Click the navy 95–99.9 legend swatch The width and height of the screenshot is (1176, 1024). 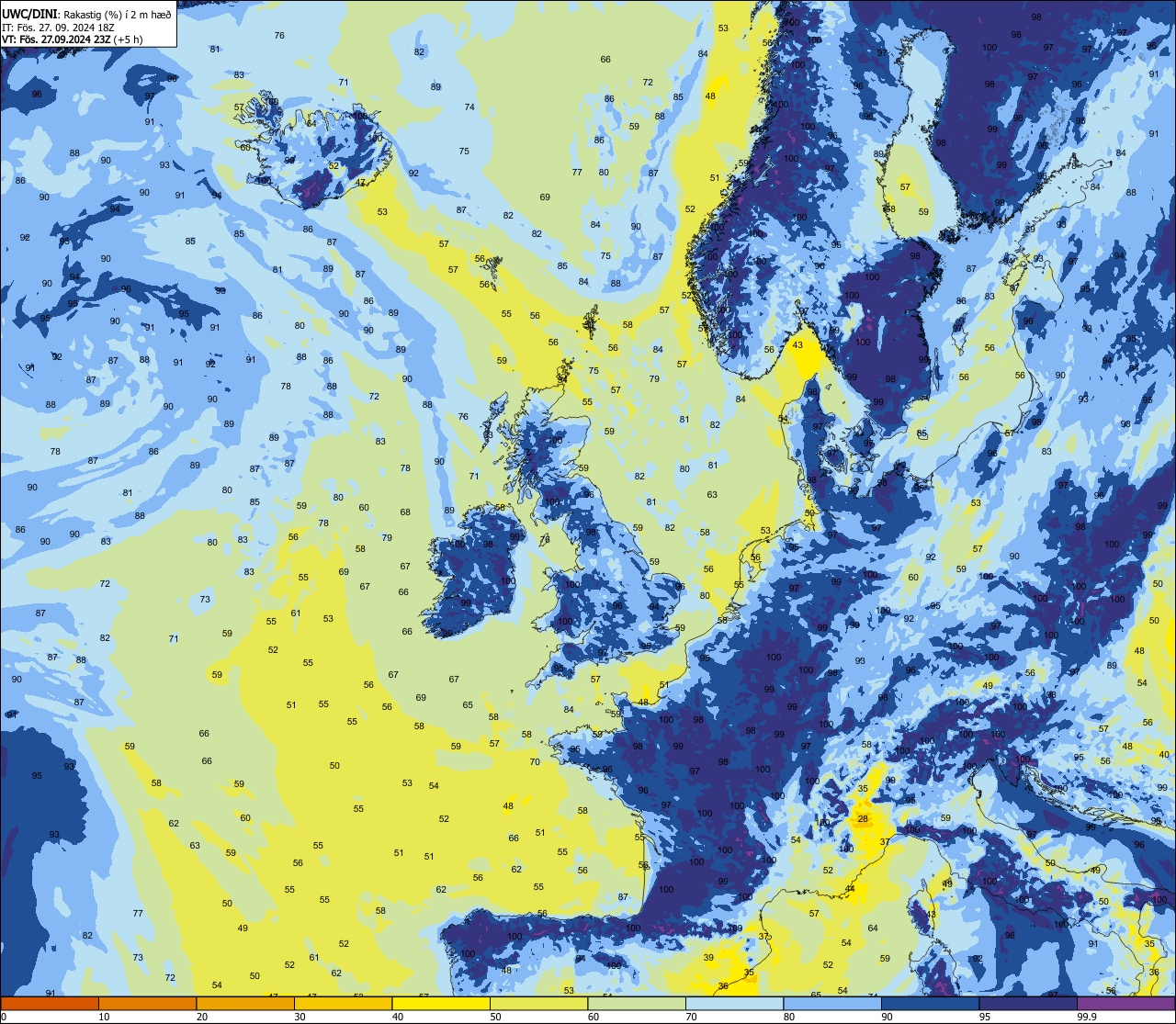pos(1028,1003)
